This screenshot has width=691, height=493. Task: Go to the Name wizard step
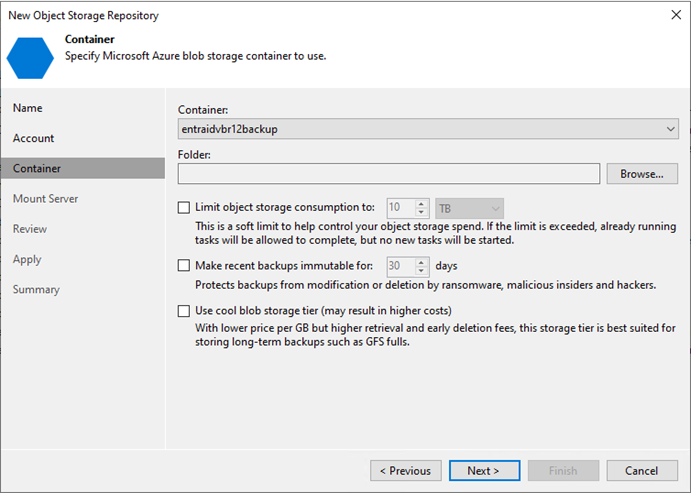[28, 108]
